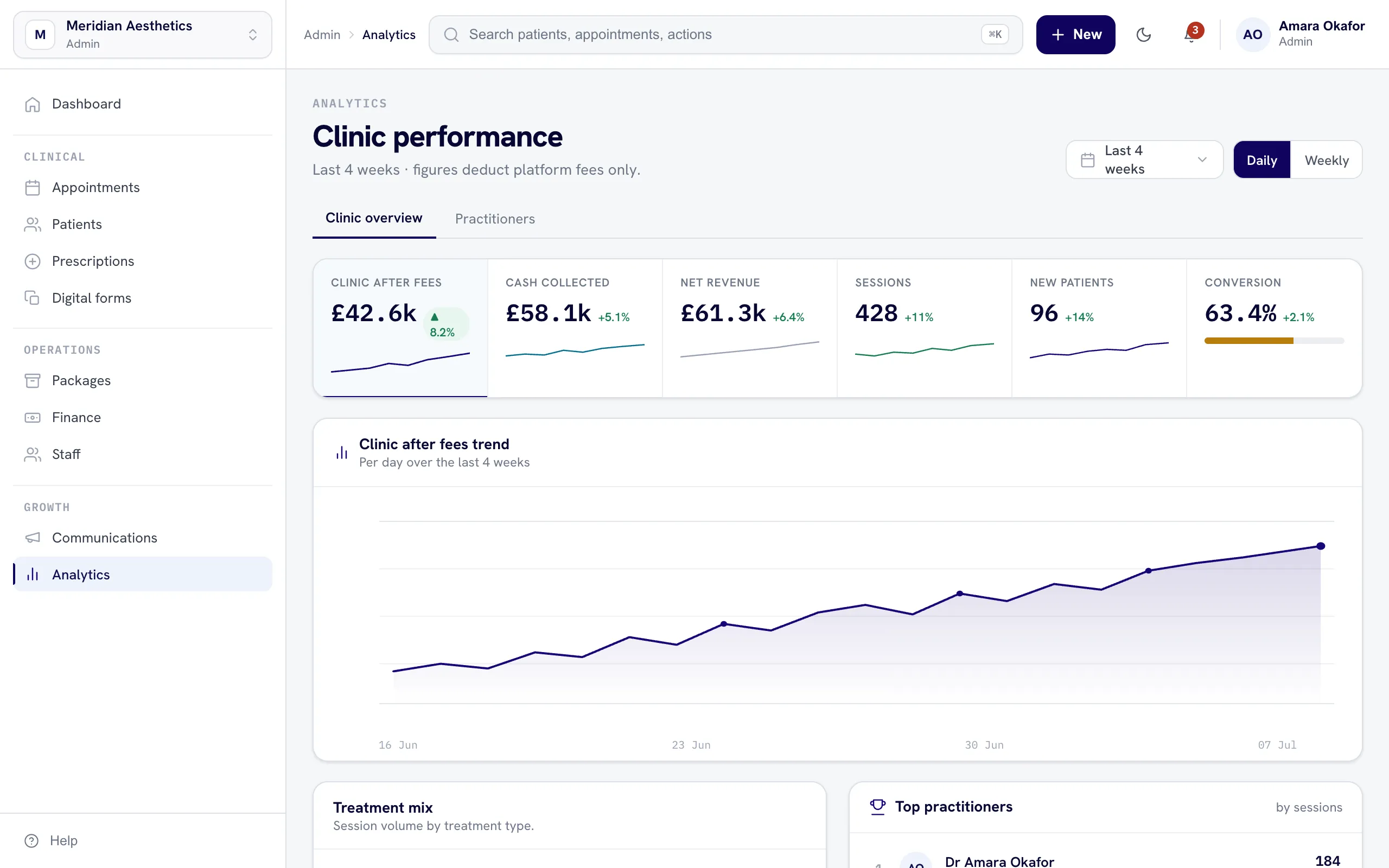Select the Cash collected metric card
Viewport: 1389px width, 868px height.
575,328
